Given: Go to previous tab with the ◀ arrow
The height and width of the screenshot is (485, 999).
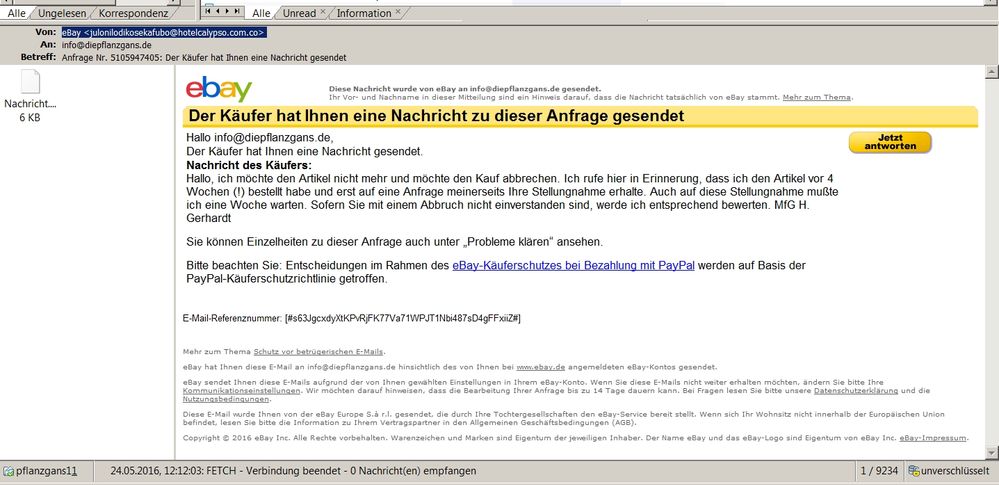Looking at the screenshot, I should click(218, 11).
